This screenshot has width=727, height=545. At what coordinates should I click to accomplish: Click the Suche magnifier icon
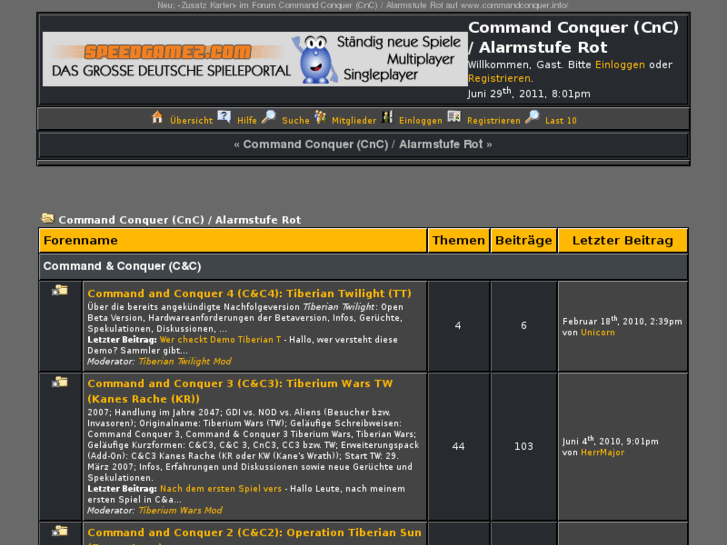click(269, 117)
